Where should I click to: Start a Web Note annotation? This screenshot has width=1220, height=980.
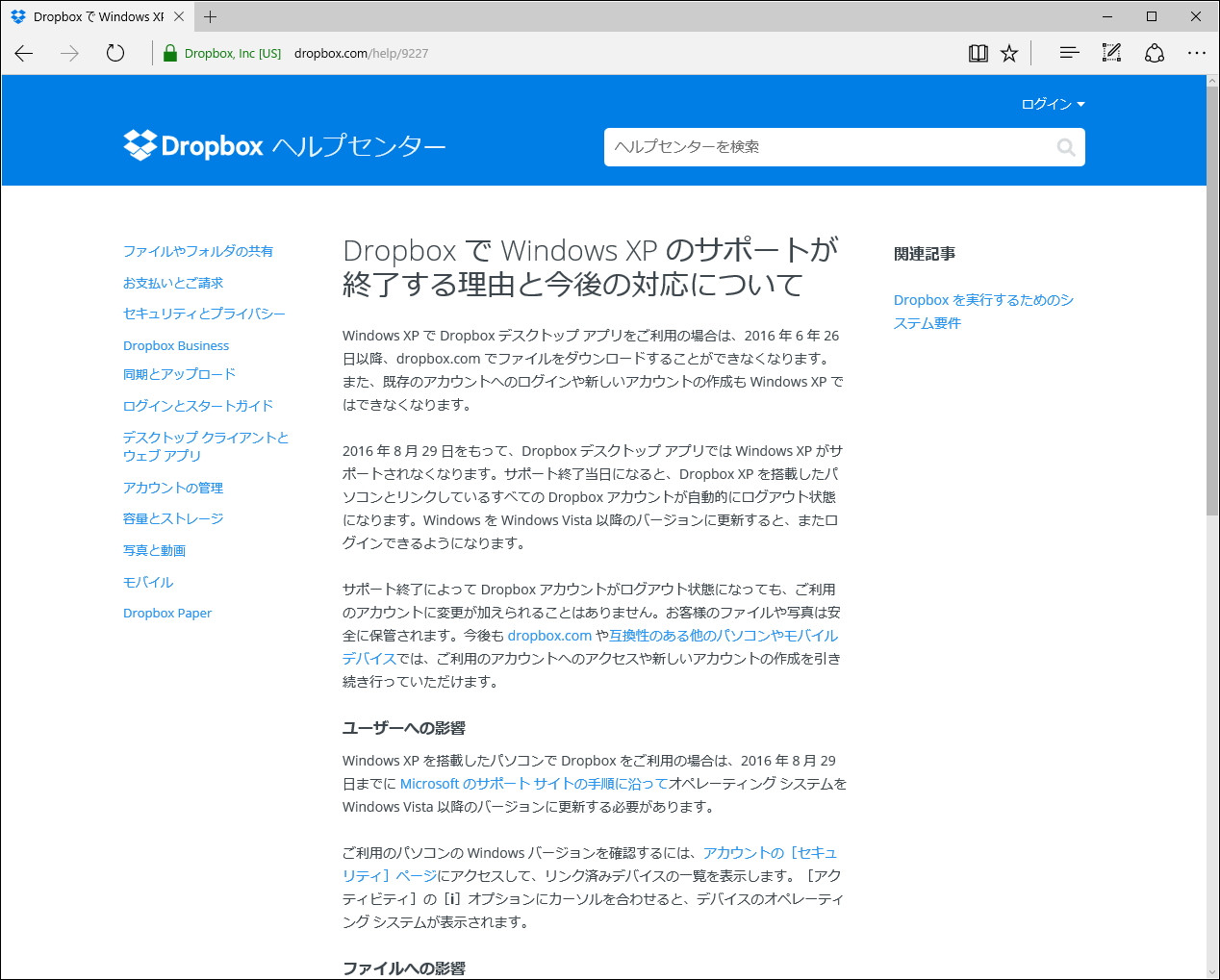[1111, 53]
